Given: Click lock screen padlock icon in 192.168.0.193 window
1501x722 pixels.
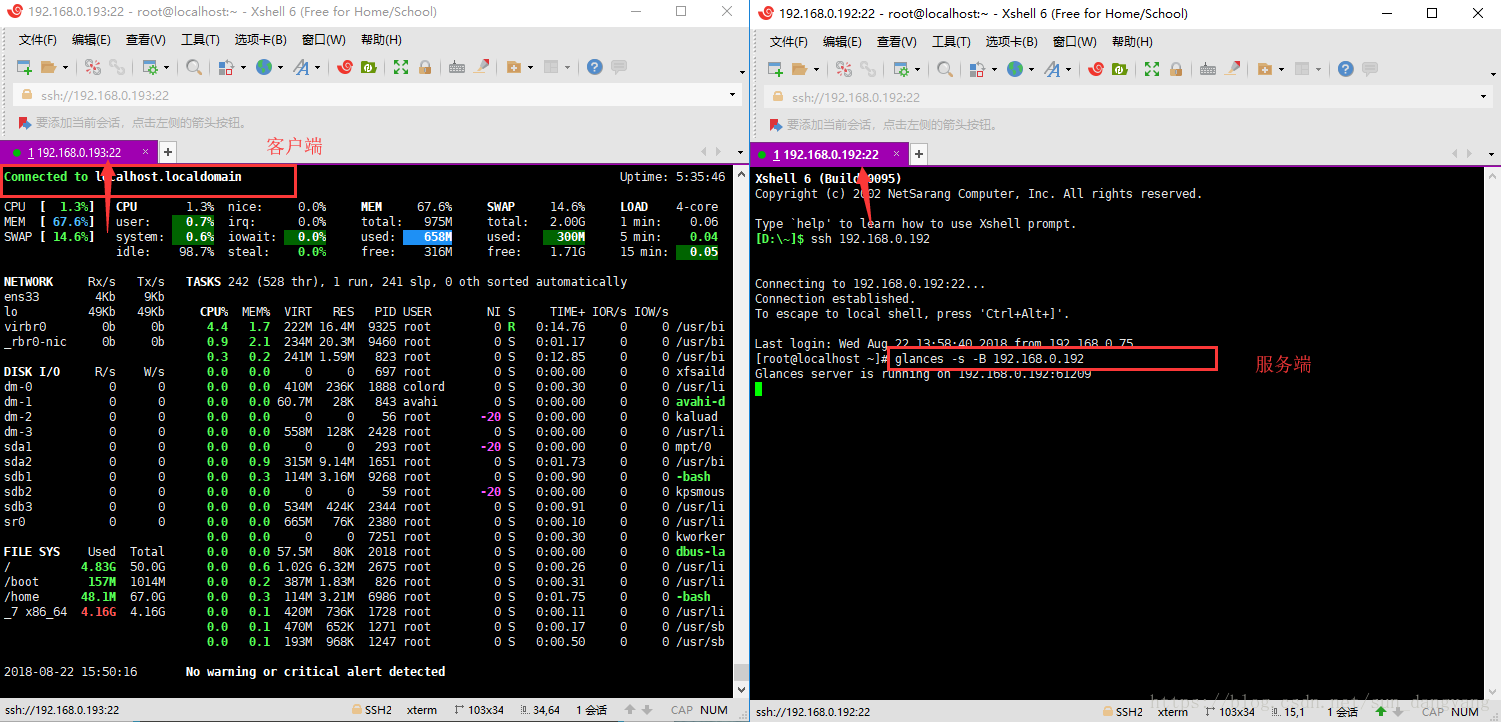Looking at the screenshot, I should pyautogui.click(x=425, y=67).
